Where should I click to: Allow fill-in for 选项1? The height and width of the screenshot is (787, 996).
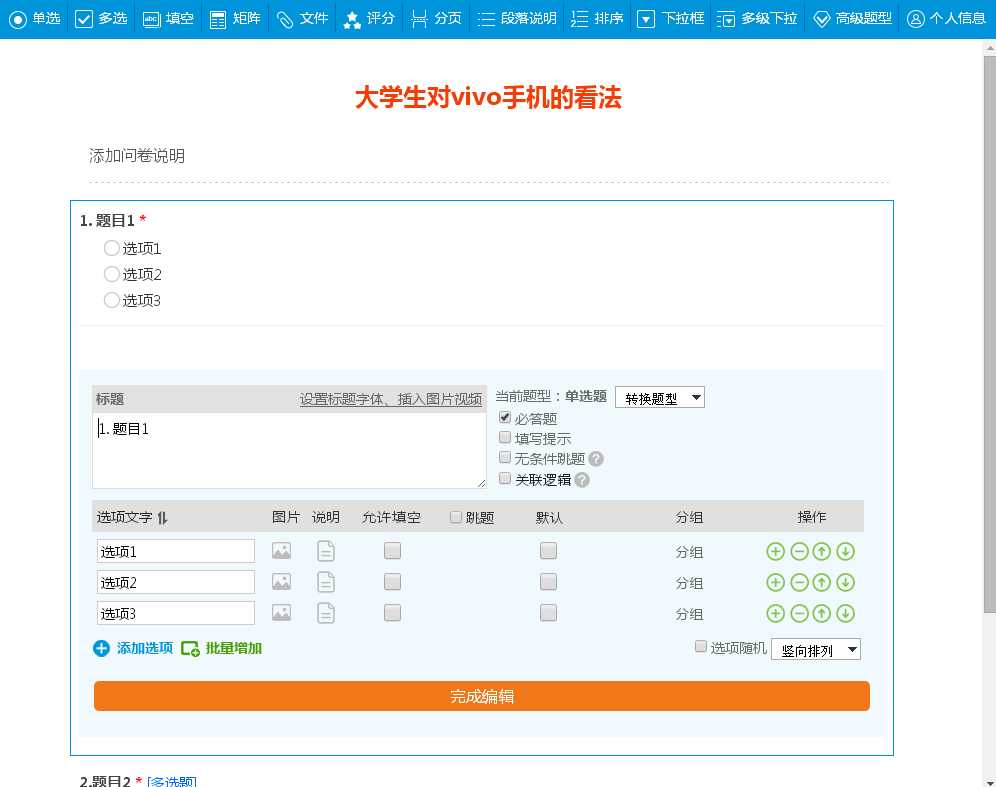tap(393, 551)
